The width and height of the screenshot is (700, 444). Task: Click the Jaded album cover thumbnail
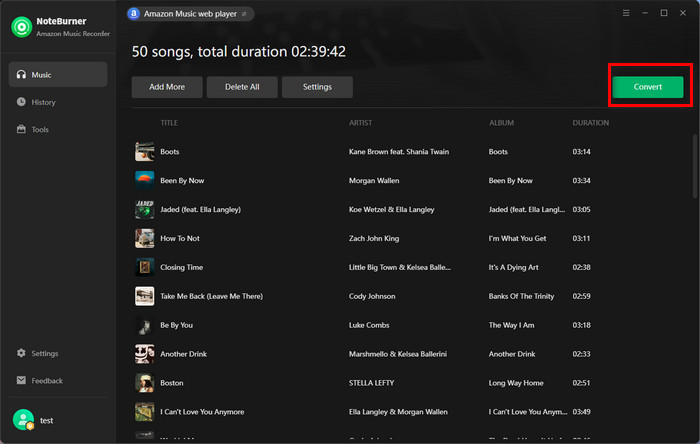point(145,209)
